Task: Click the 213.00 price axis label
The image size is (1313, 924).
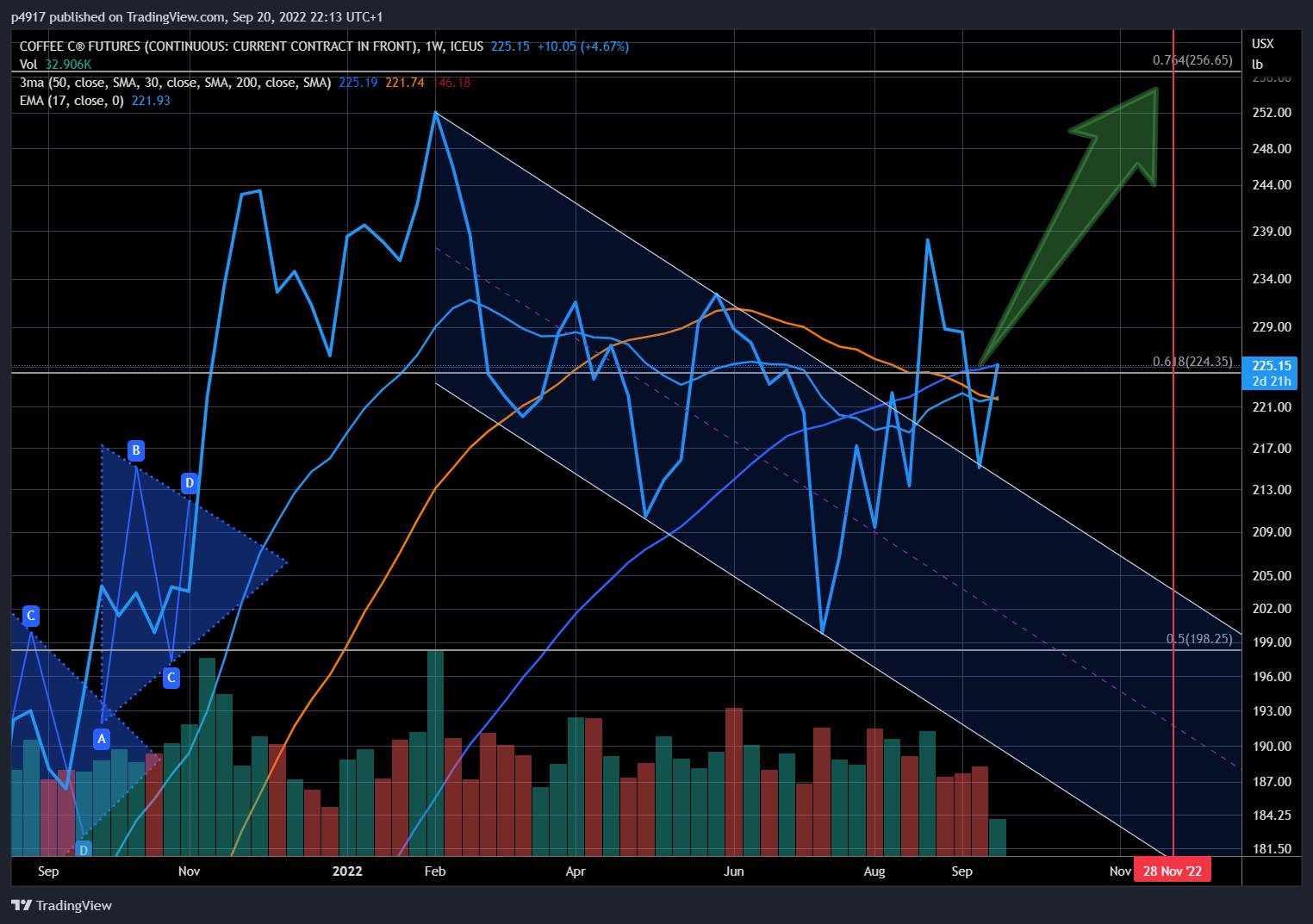Action: pyautogui.click(x=1272, y=490)
